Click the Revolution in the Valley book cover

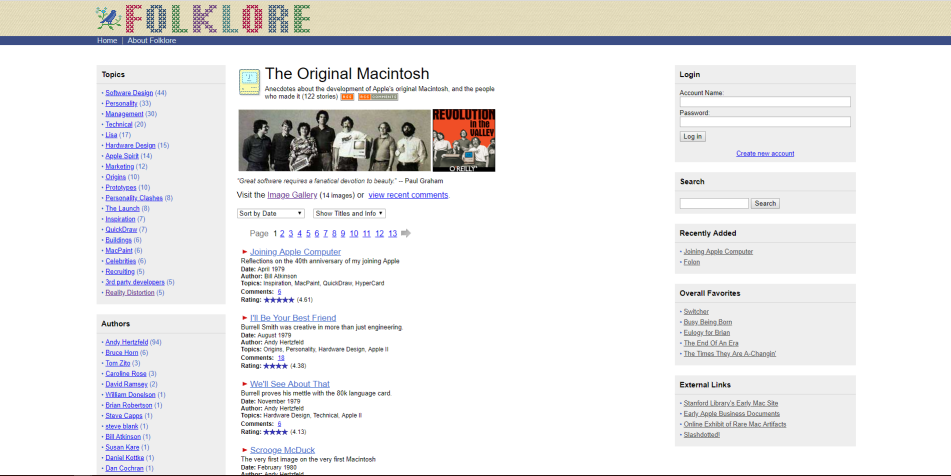[464, 140]
